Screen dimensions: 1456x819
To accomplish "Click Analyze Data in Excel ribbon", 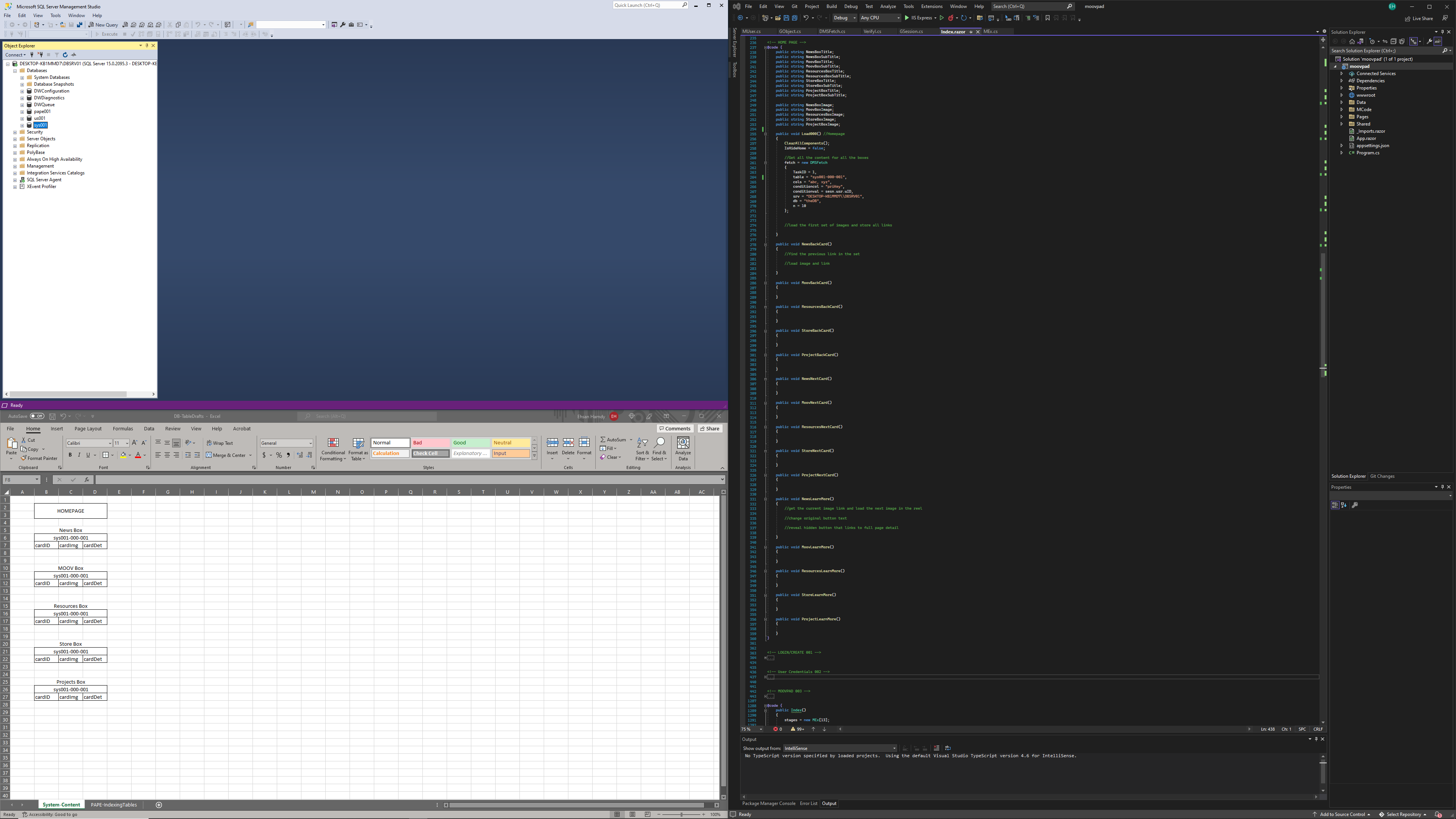I will (x=683, y=449).
